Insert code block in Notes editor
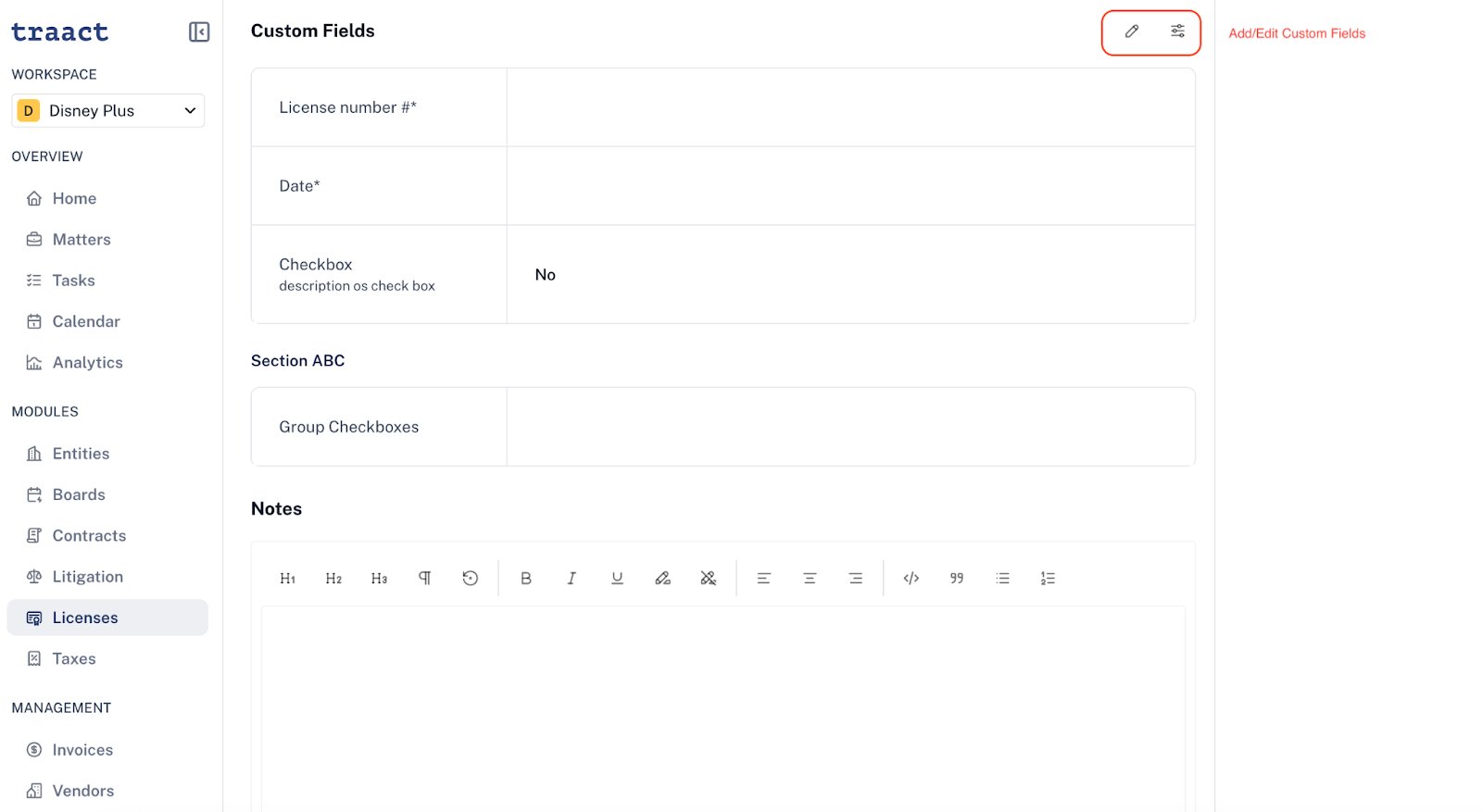This screenshot has height=812, width=1482. [911, 579]
